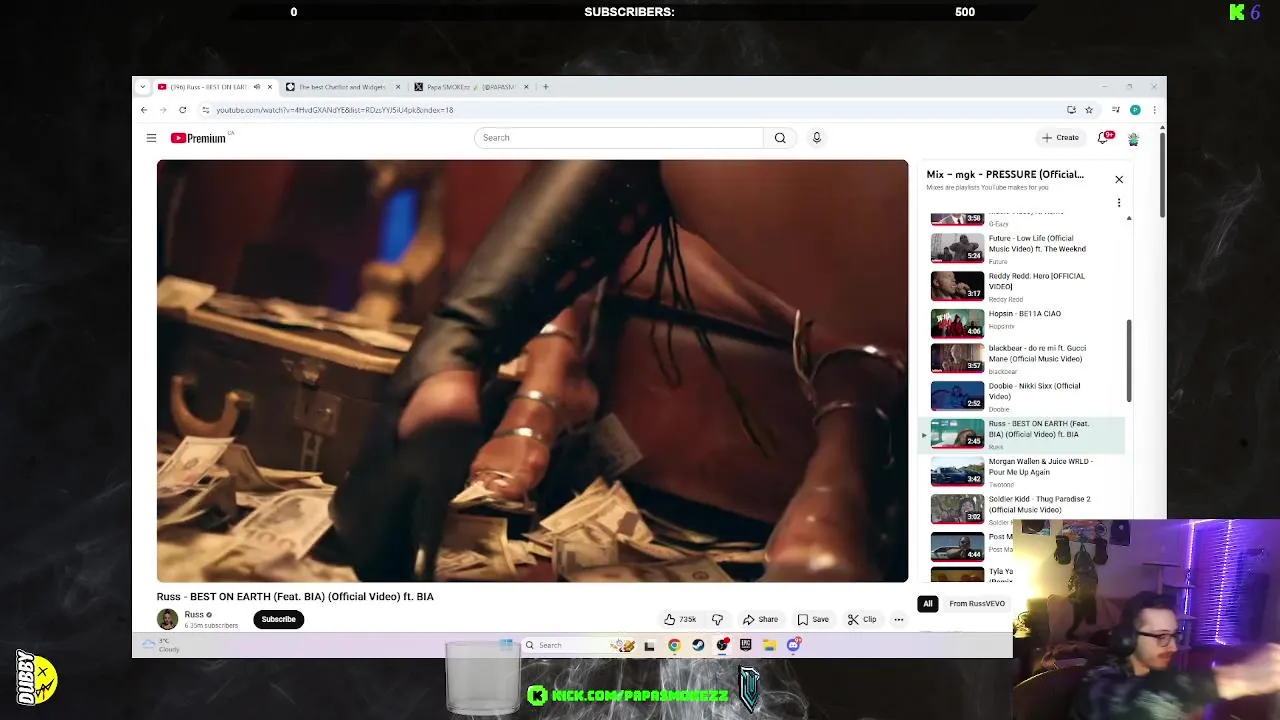This screenshot has height=720, width=1280.
Task: Start voice search with microphone icon
Action: (816, 138)
